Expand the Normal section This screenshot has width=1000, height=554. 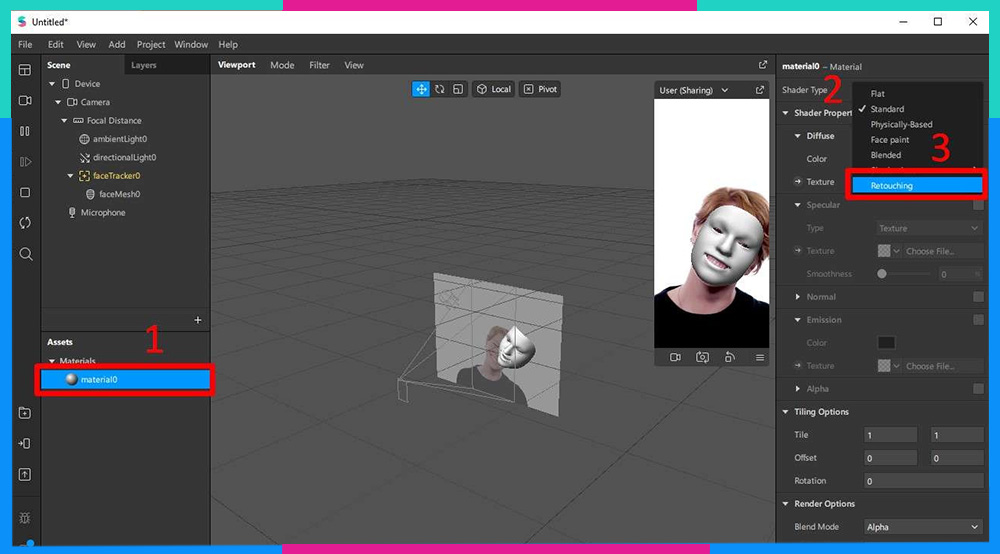pos(797,297)
